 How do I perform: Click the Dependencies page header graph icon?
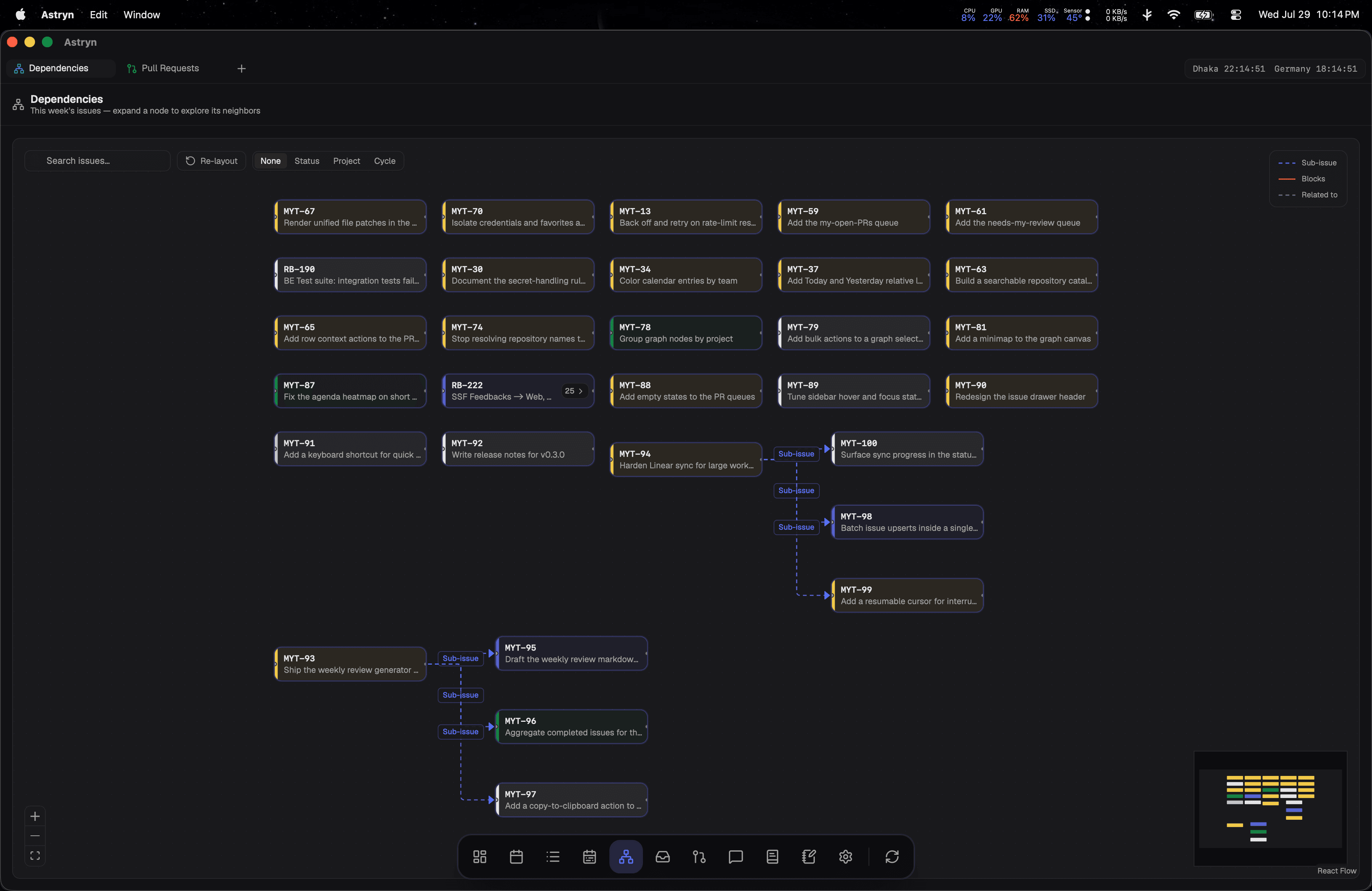tap(18, 104)
